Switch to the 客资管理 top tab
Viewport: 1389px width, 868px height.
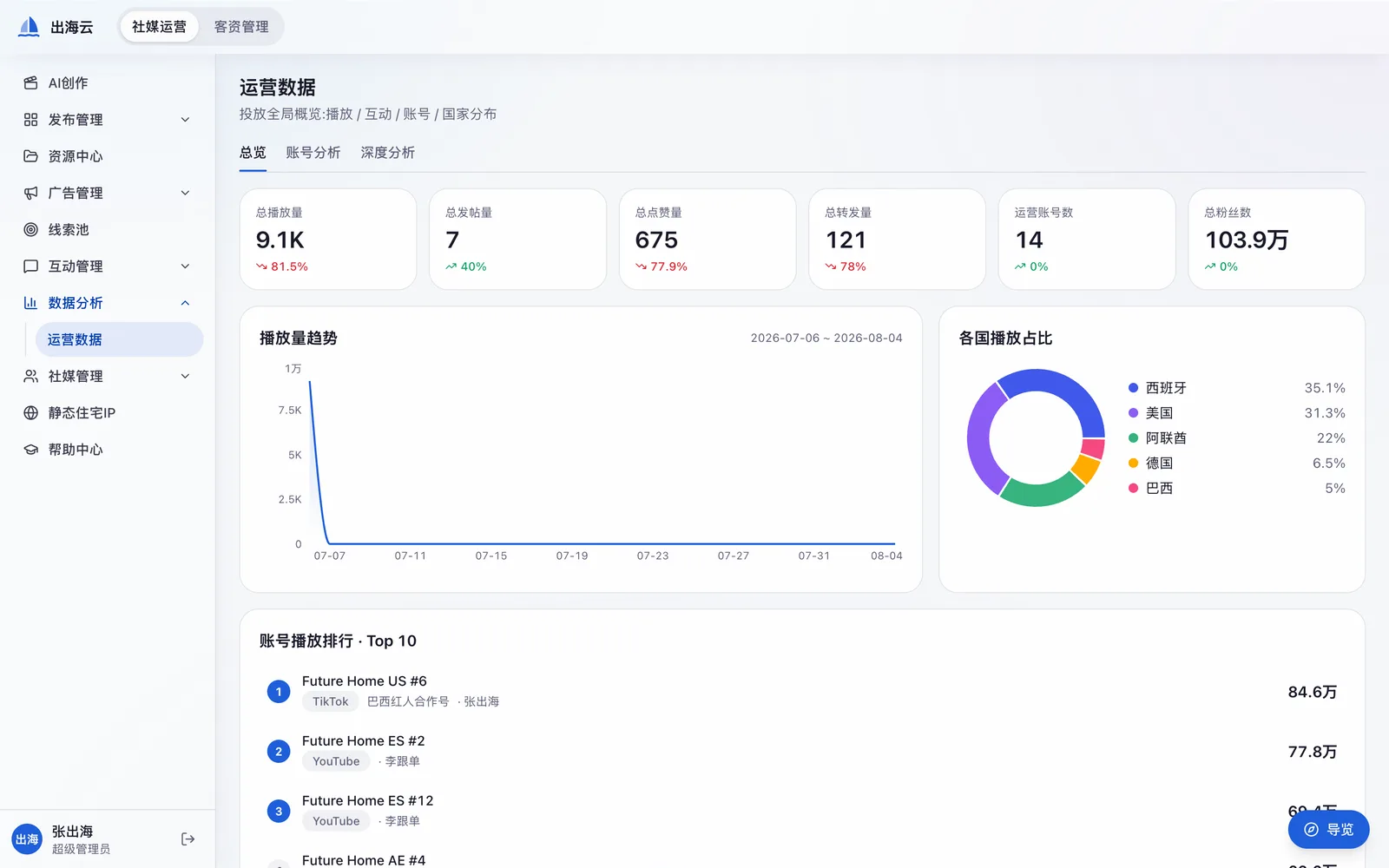point(241,27)
